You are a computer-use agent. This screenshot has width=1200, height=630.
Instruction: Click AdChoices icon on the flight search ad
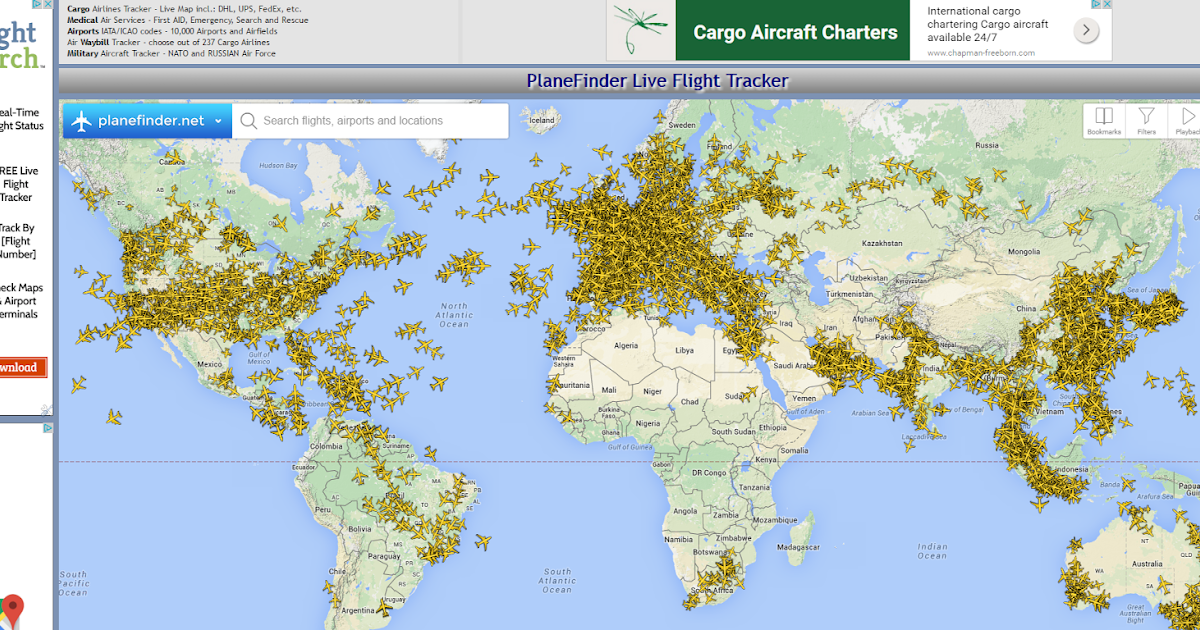37,5
